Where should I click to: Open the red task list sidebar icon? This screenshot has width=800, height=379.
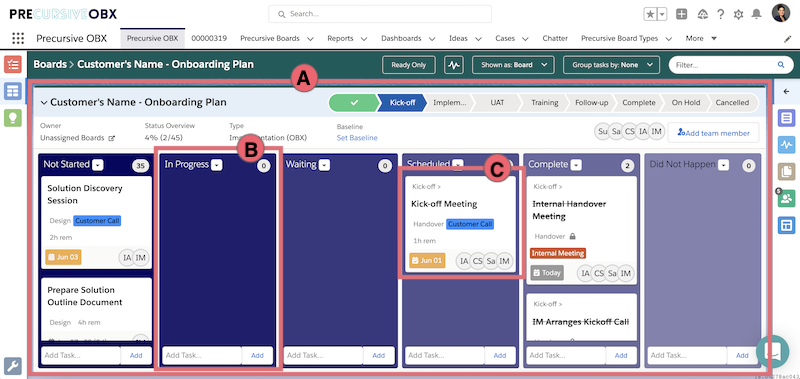click(x=13, y=64)
